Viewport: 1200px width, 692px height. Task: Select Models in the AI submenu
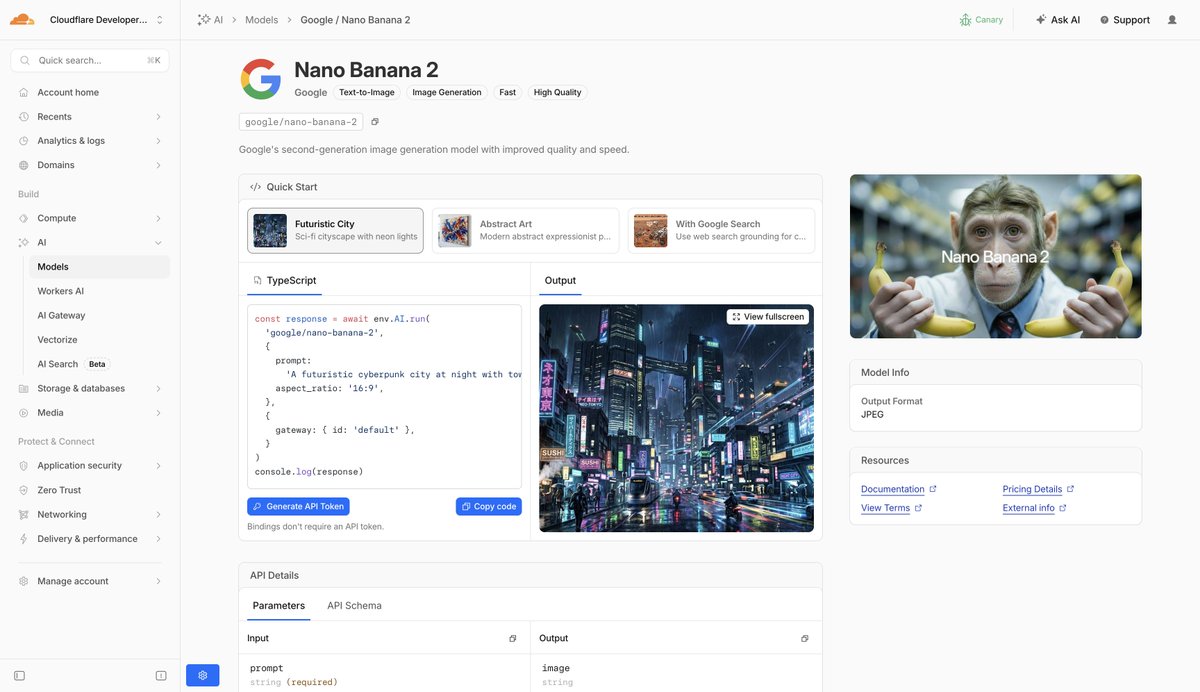tap(99, 267)
